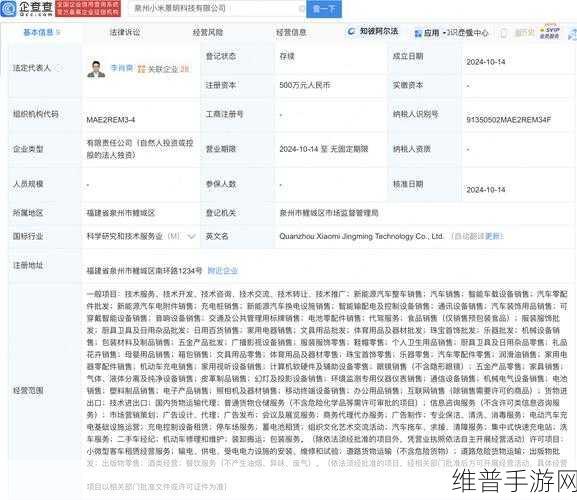Click the SVIP membership badge

[x=550, y=32]
